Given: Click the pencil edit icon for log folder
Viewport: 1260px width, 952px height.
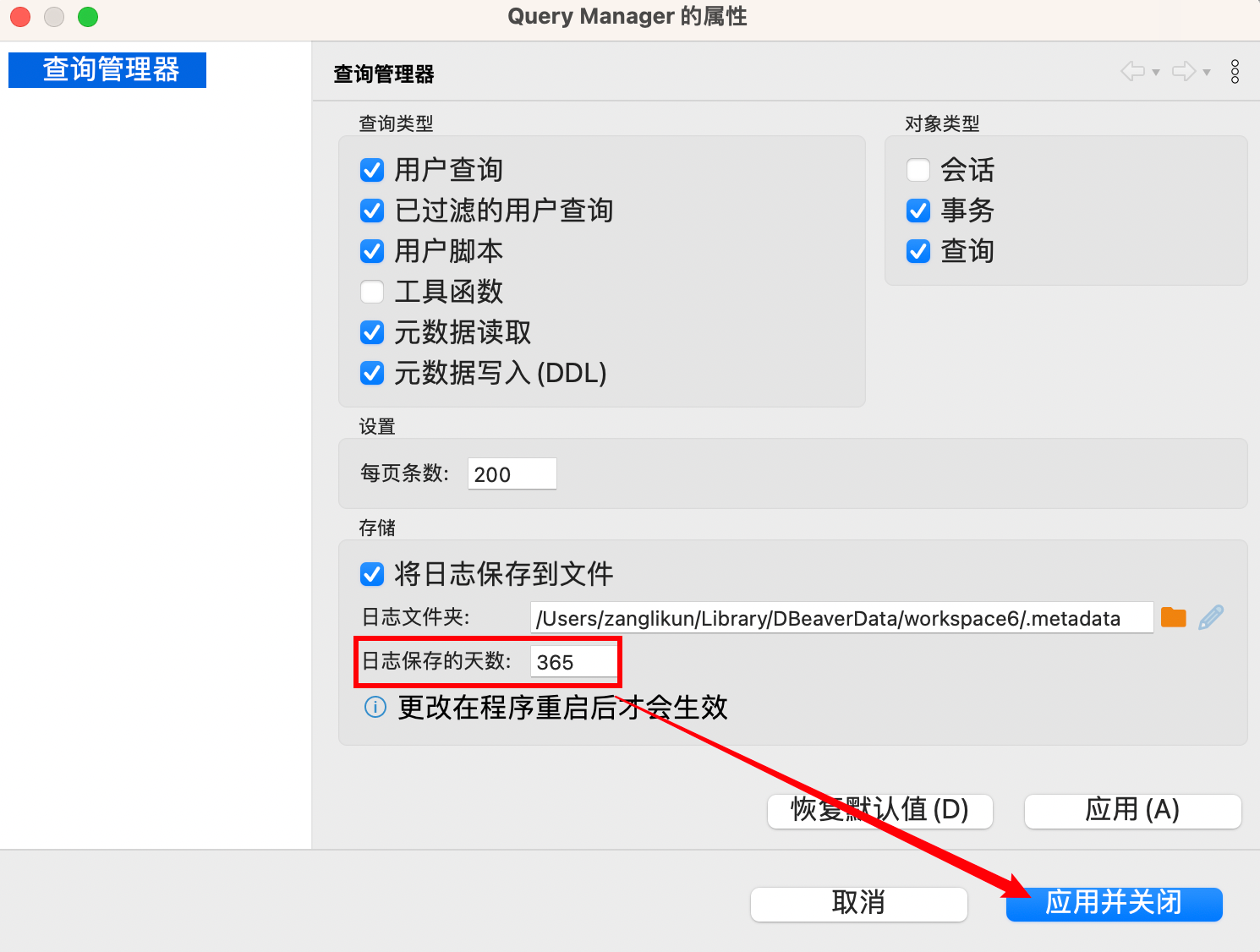Looking at the screenshot, I should click(1211, 618).
